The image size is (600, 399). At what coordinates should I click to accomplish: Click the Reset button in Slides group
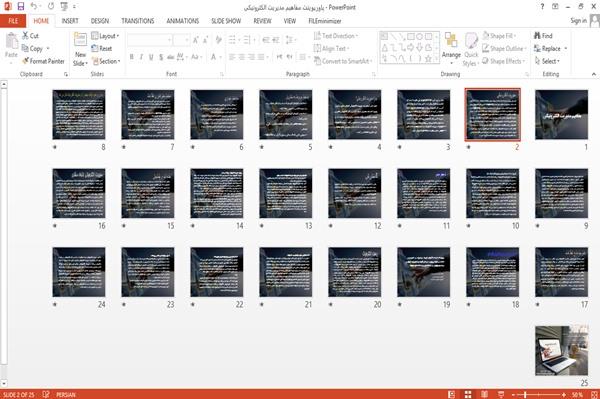102,49
